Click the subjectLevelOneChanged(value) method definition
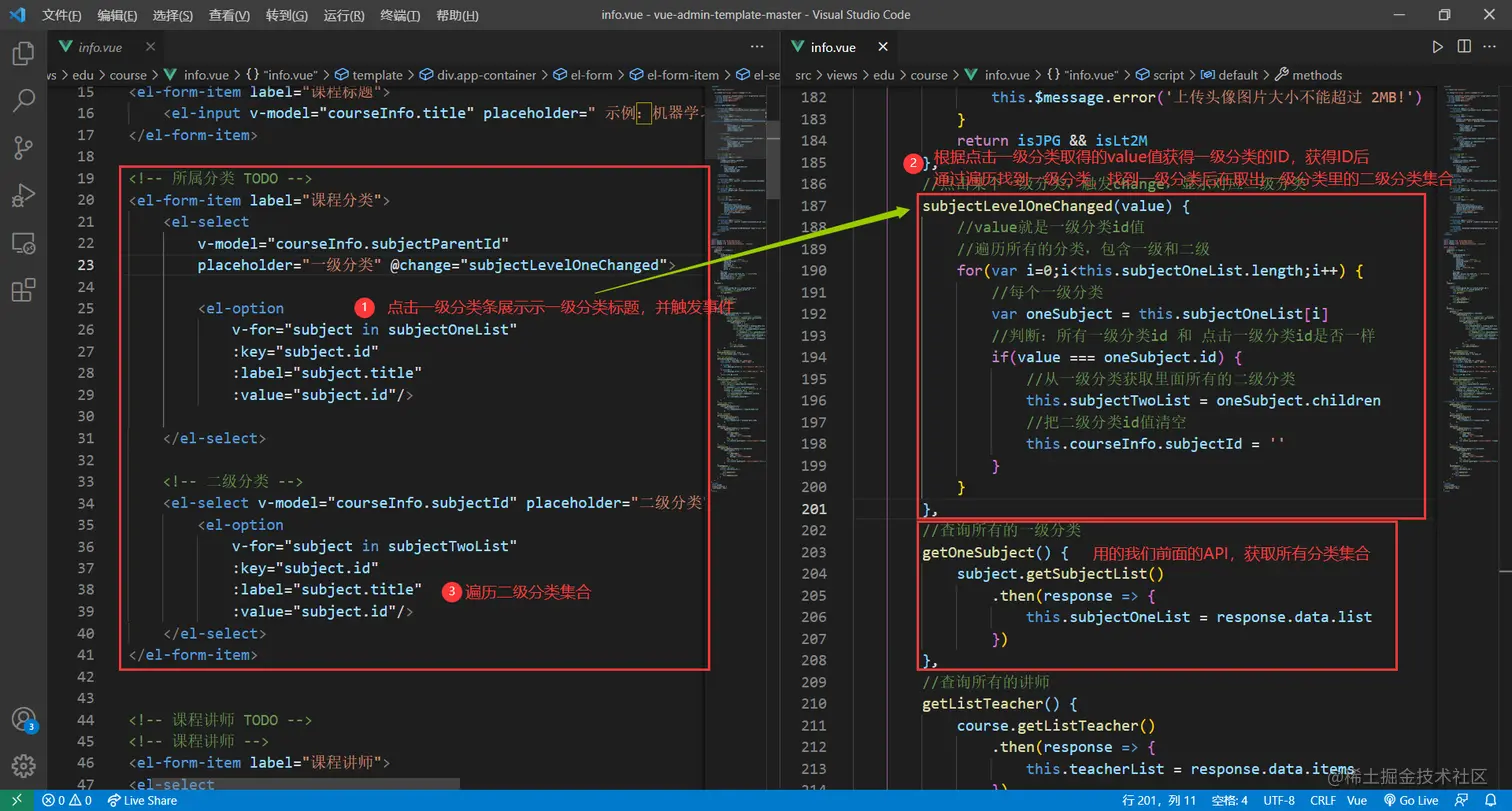Viewport: 1512px width, 811px height. pyautogui.click(x=1056, y=206)
